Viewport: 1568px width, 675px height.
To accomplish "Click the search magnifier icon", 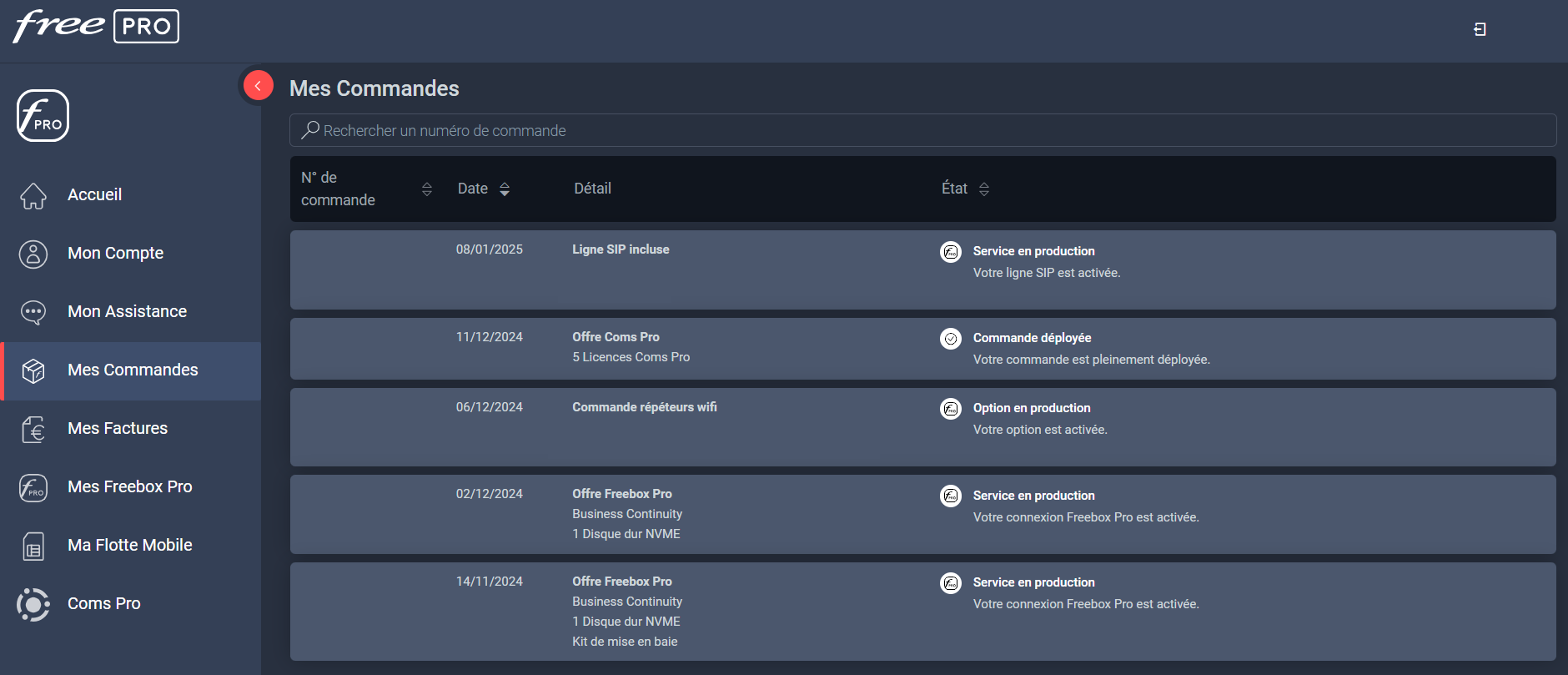I will coord(310,129).
